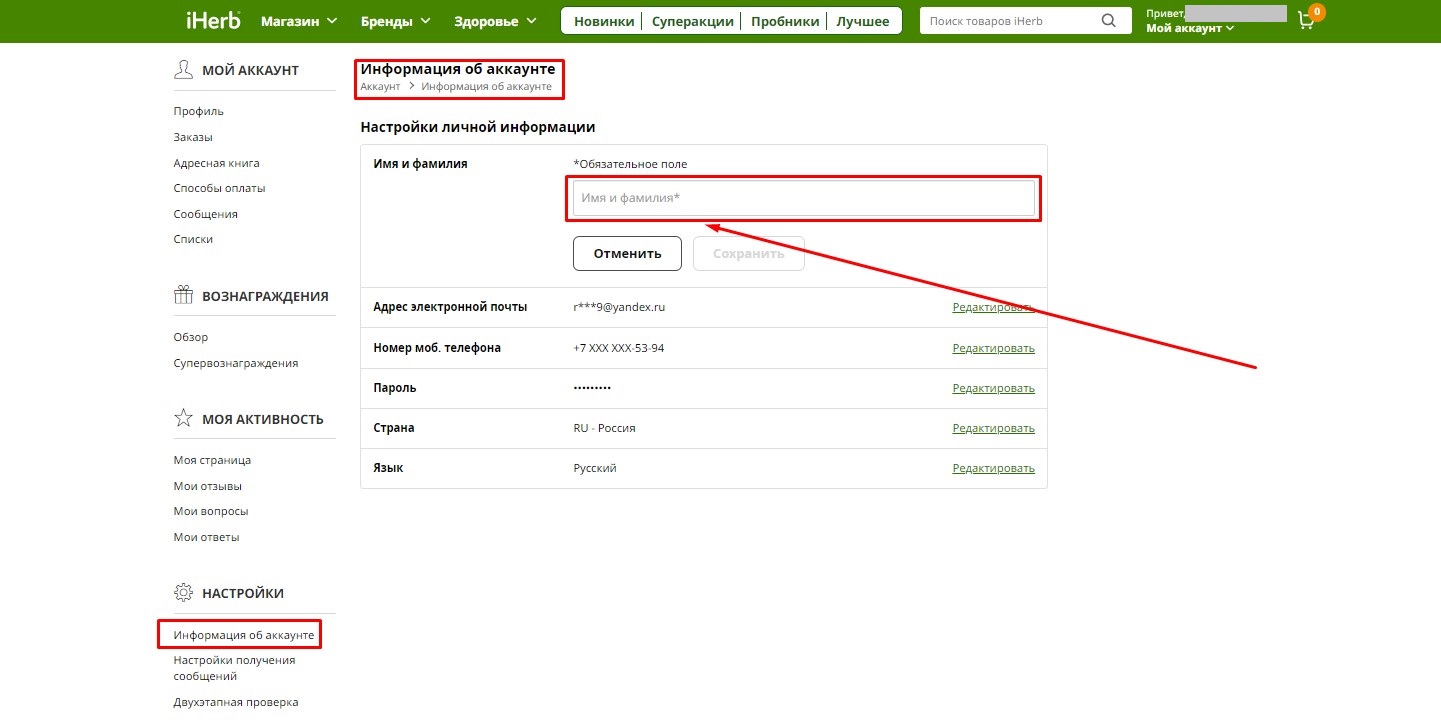
Task: Open the Лучшее tab
Action: pos(863,21)
